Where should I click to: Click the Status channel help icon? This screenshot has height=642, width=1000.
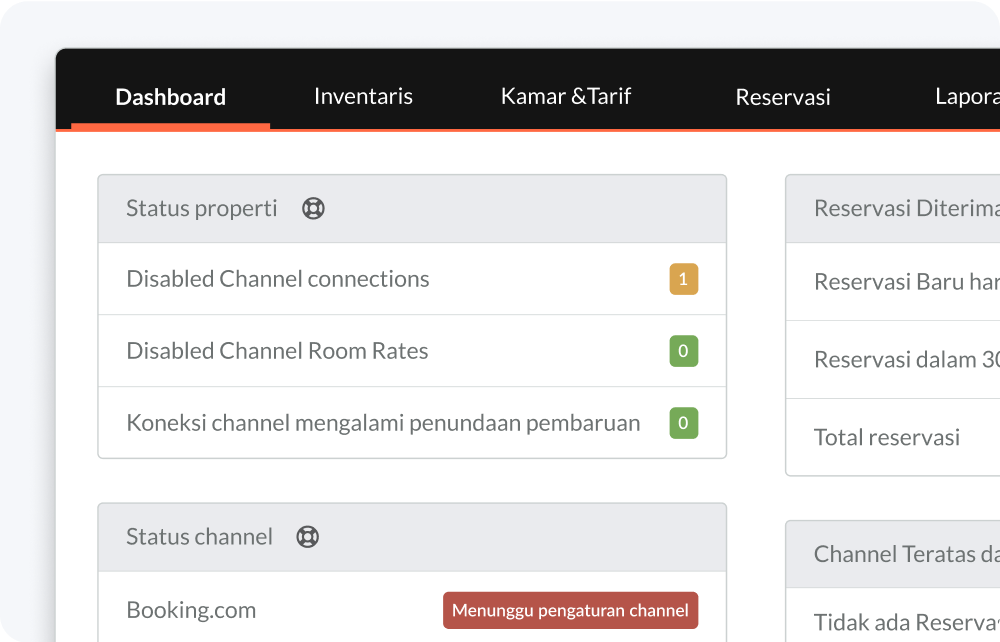pyautogui.click(x=307, y=537)
